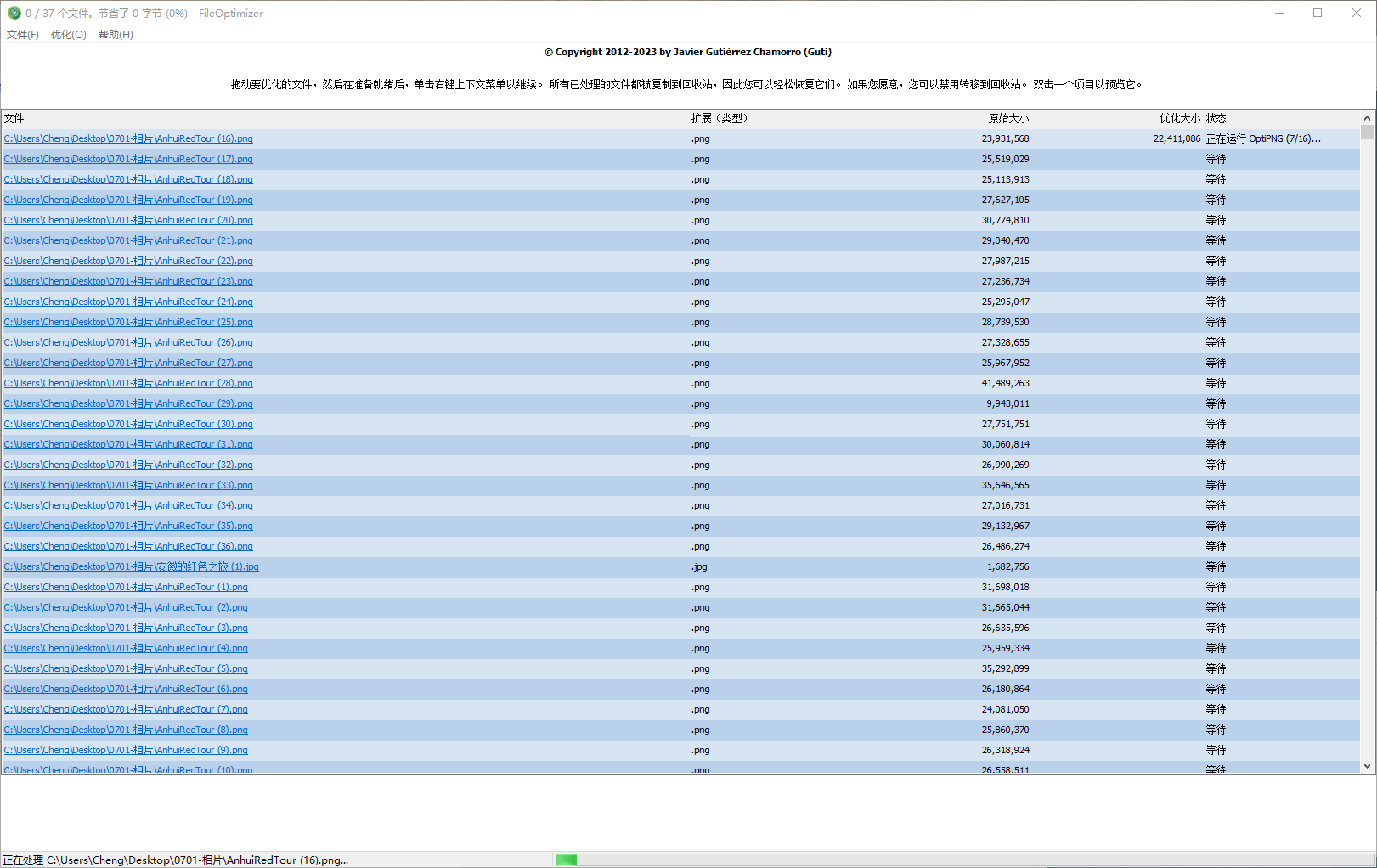Open the 文件(F) menu
The height and width of the screenshot is (868, 1377).
tap(23, 35)
